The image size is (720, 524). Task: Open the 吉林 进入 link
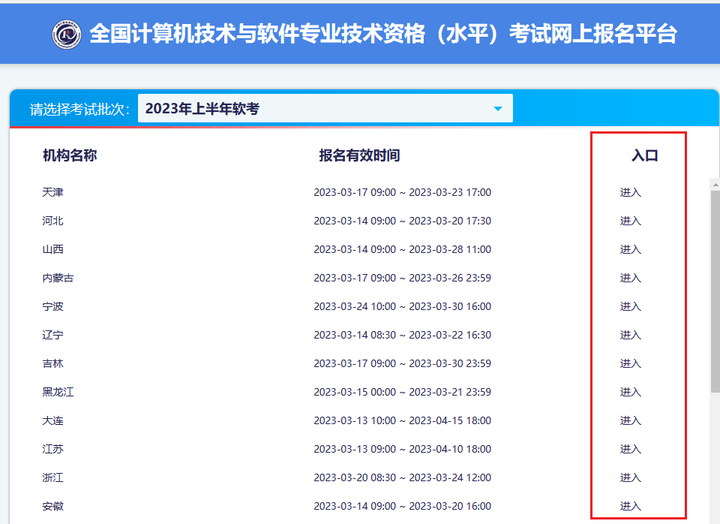[x=630, y=363]
